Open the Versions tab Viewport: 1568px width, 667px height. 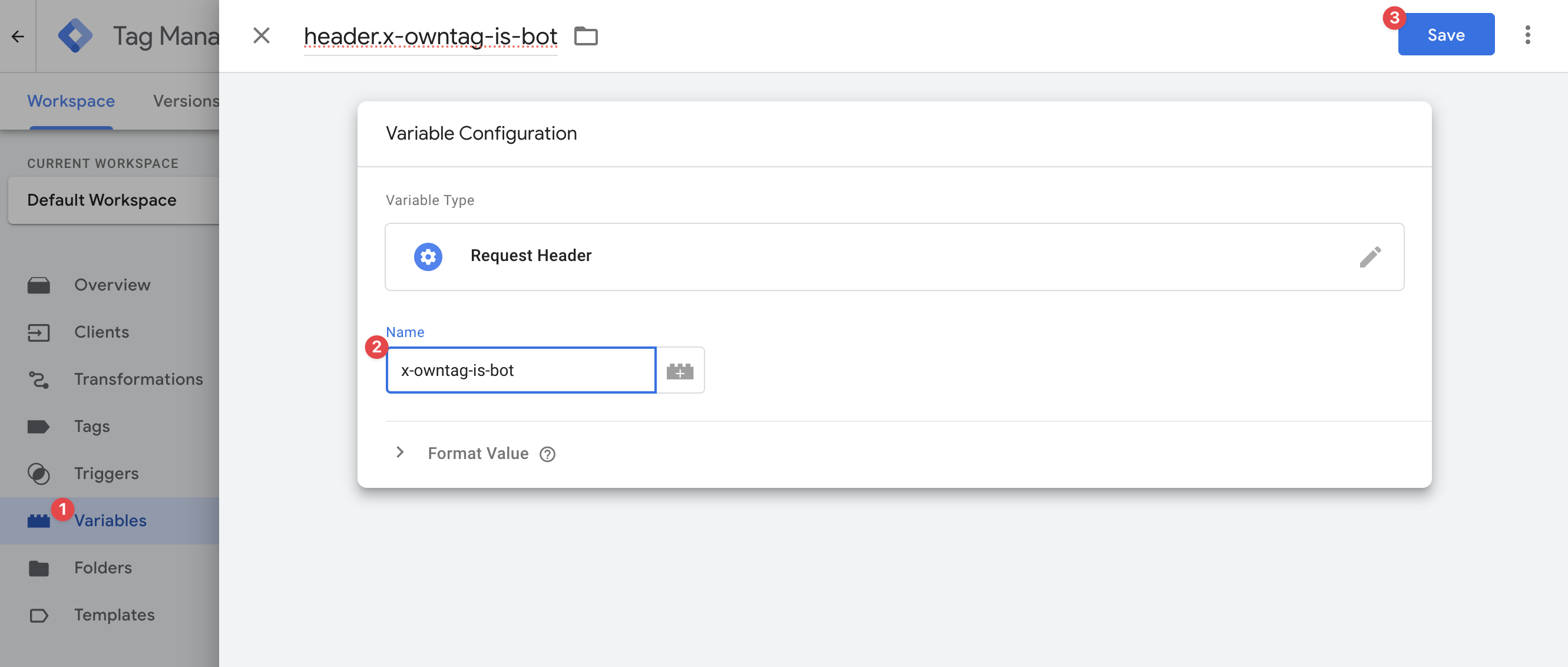click(x=186, y=101)
